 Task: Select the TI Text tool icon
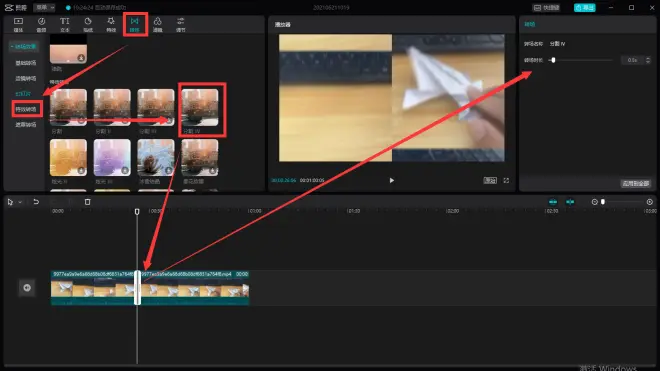tap(64, 24)
